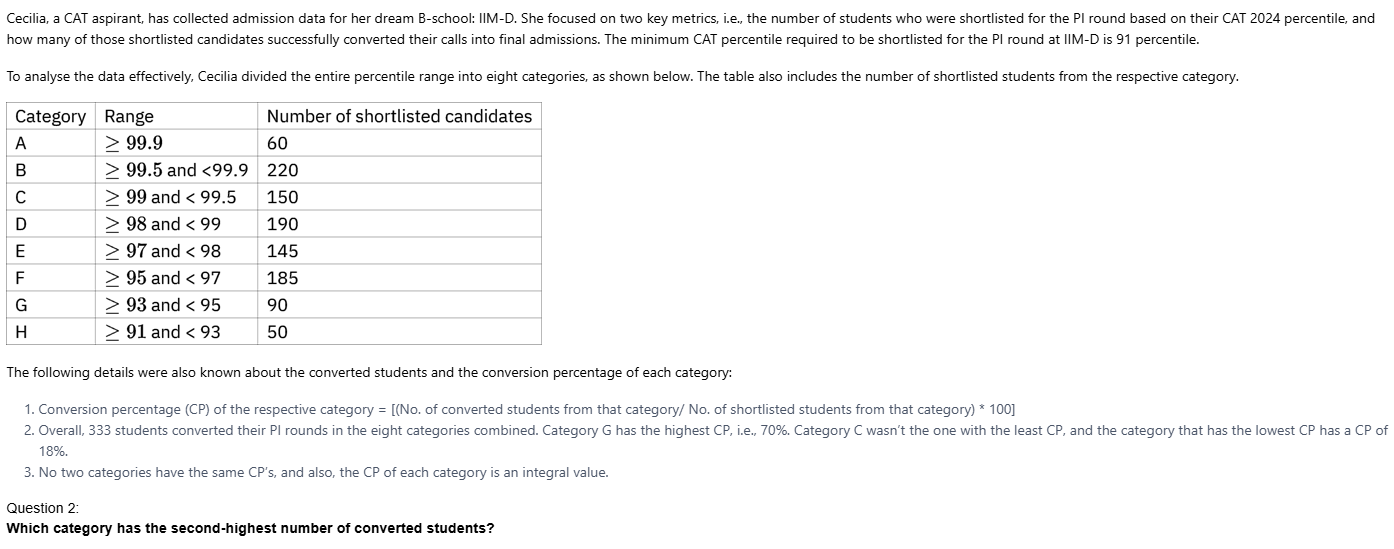
Task: Click the line stating no two categories share CPs
Action: [323, 472]
